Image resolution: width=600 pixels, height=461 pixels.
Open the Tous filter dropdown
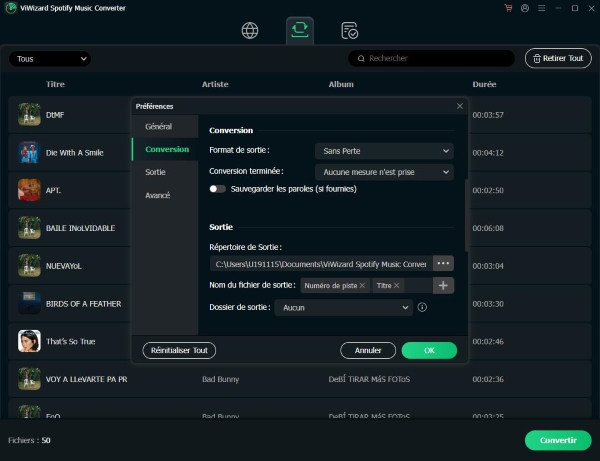tap(50, 59)
